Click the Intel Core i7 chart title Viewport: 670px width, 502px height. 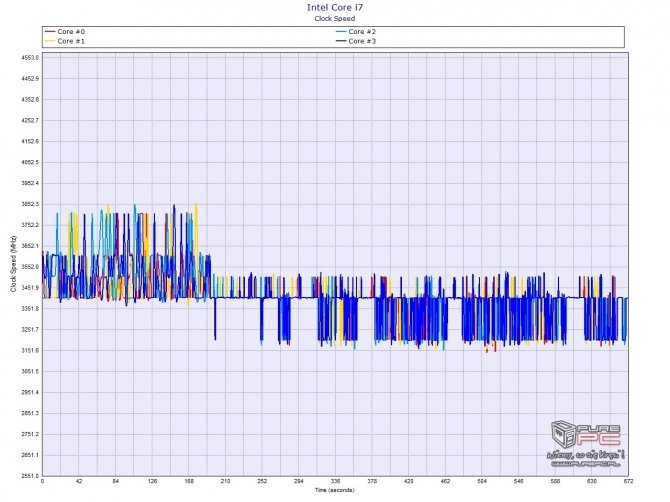pyautogui.click(x=335, y=7)
